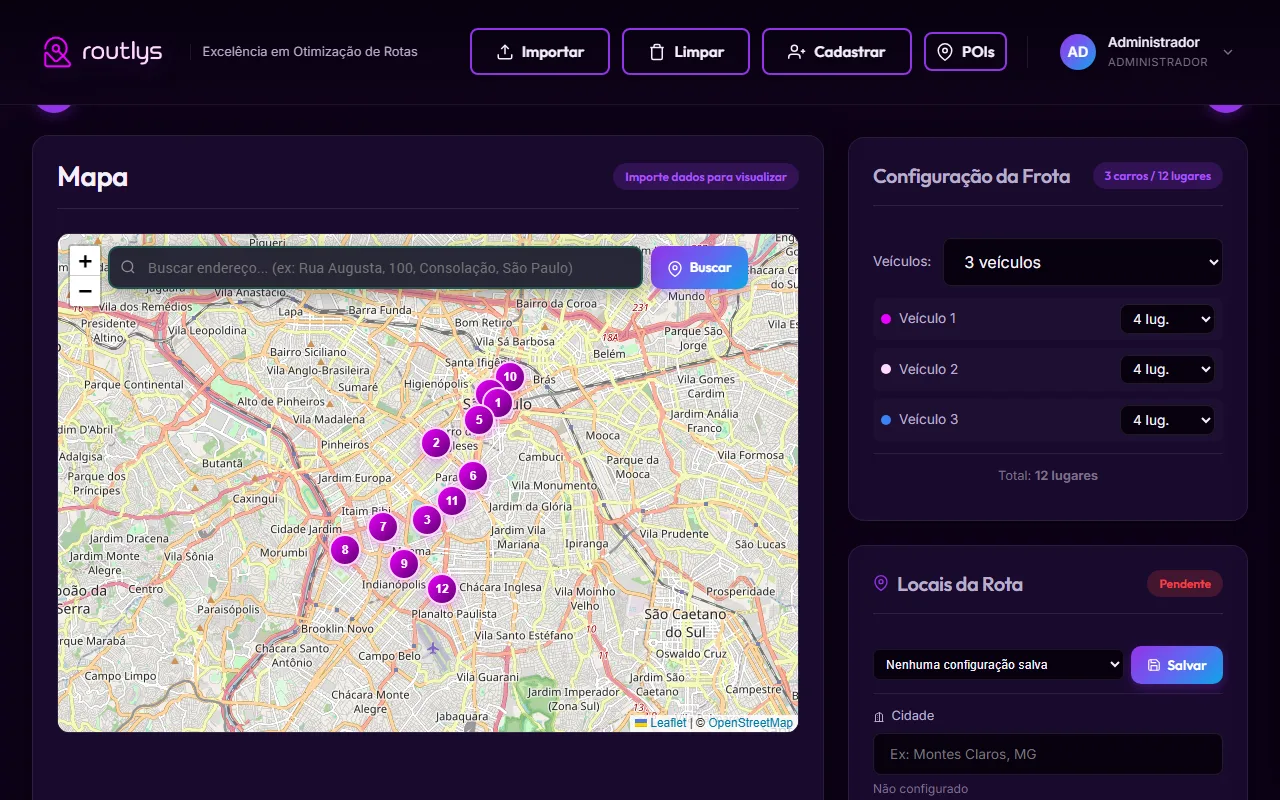Select map marker number 12
Screen dimensions: 1280x800
(442, 589)
